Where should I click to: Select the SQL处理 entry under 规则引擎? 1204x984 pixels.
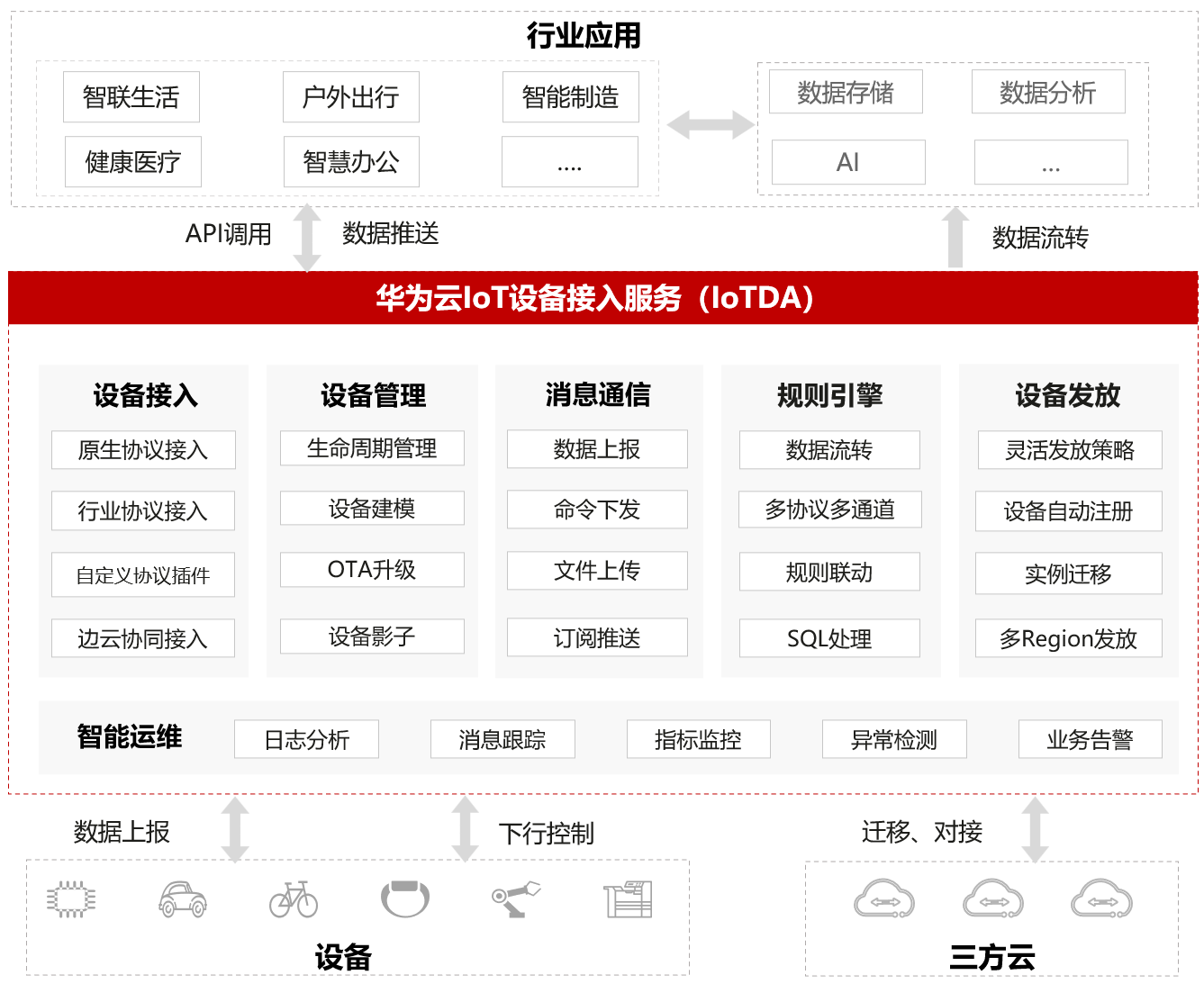pos(828,638)
